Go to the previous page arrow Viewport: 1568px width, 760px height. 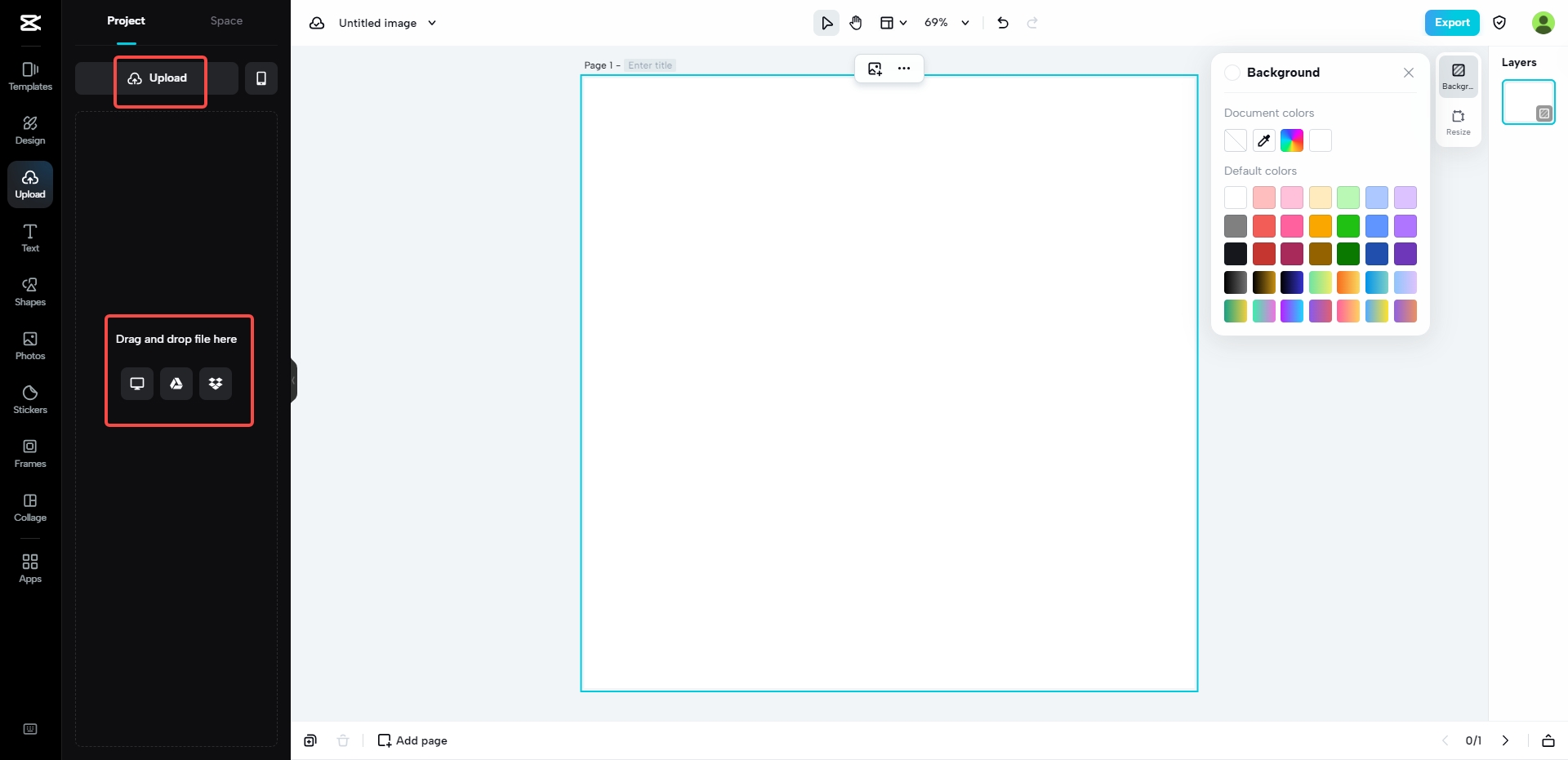click(1445, 740)
